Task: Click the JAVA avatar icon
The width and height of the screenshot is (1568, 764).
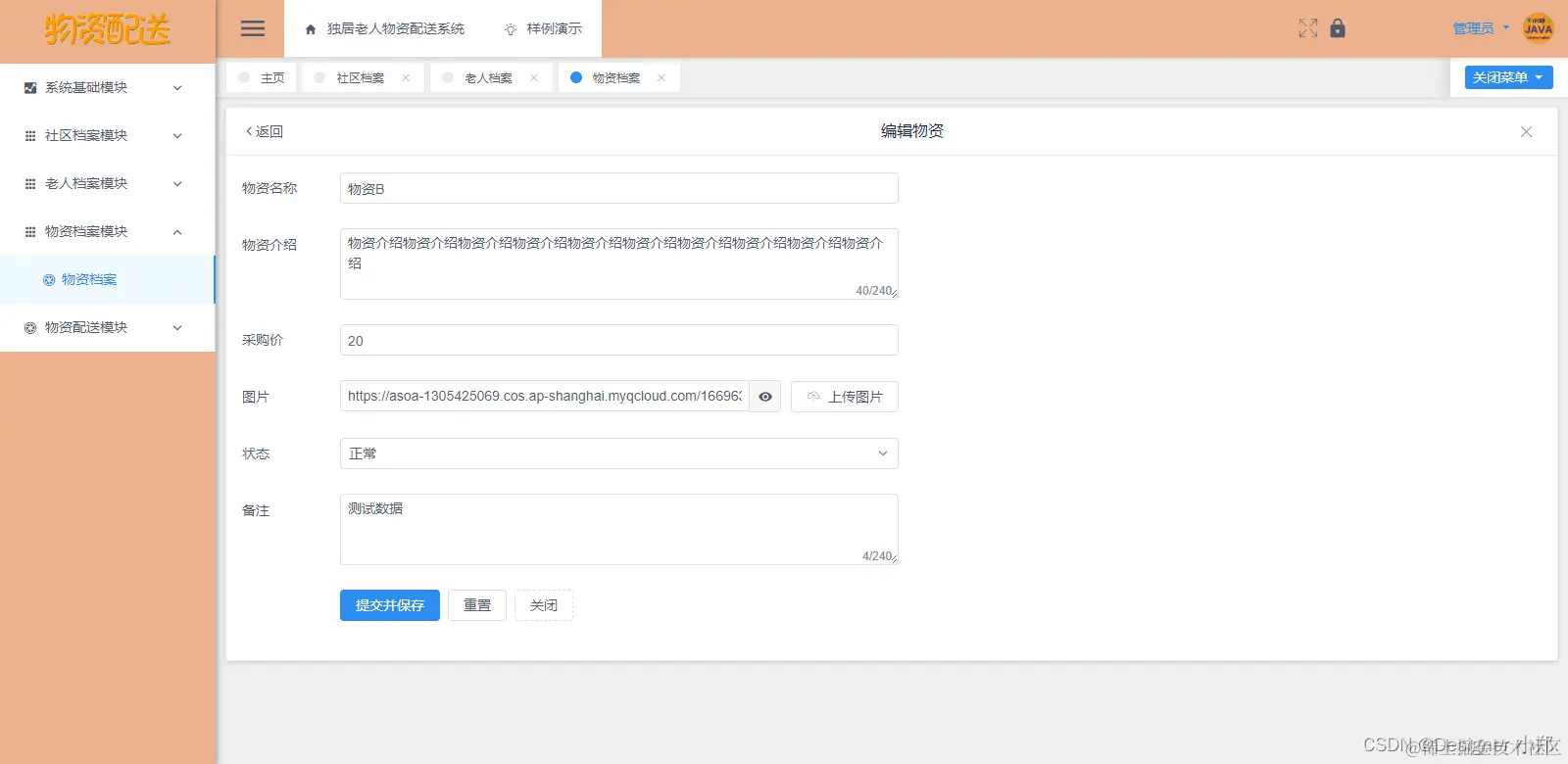Action: (1539, 27)
